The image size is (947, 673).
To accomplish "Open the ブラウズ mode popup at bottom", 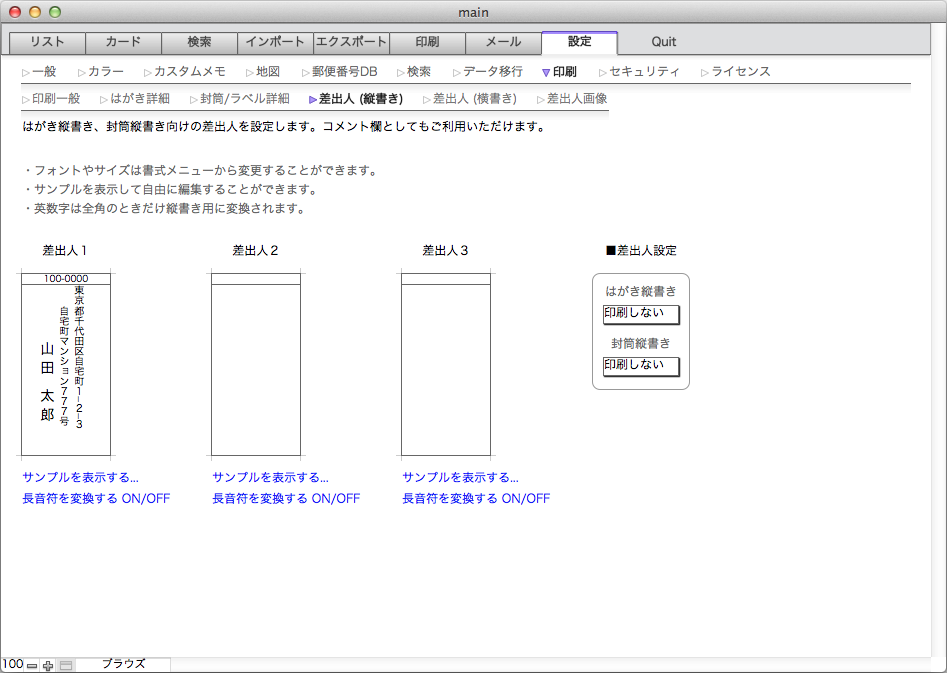I will (123, 664).
